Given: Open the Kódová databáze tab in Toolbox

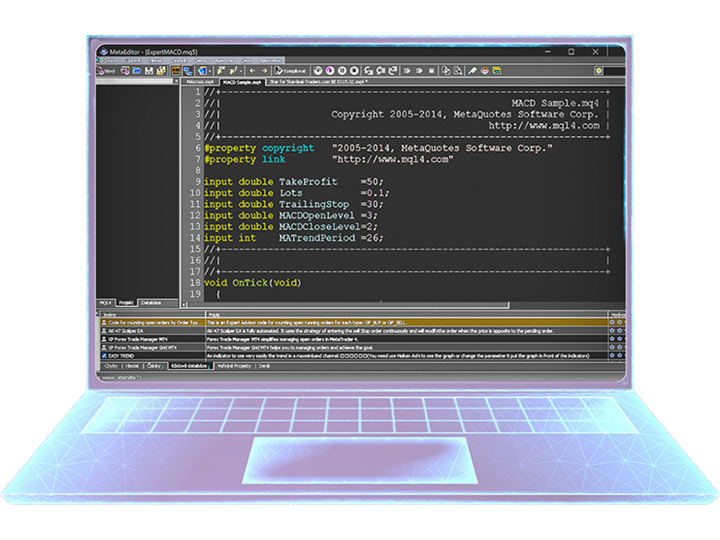Looking at the screenshot, I should [x=189, y=366].
